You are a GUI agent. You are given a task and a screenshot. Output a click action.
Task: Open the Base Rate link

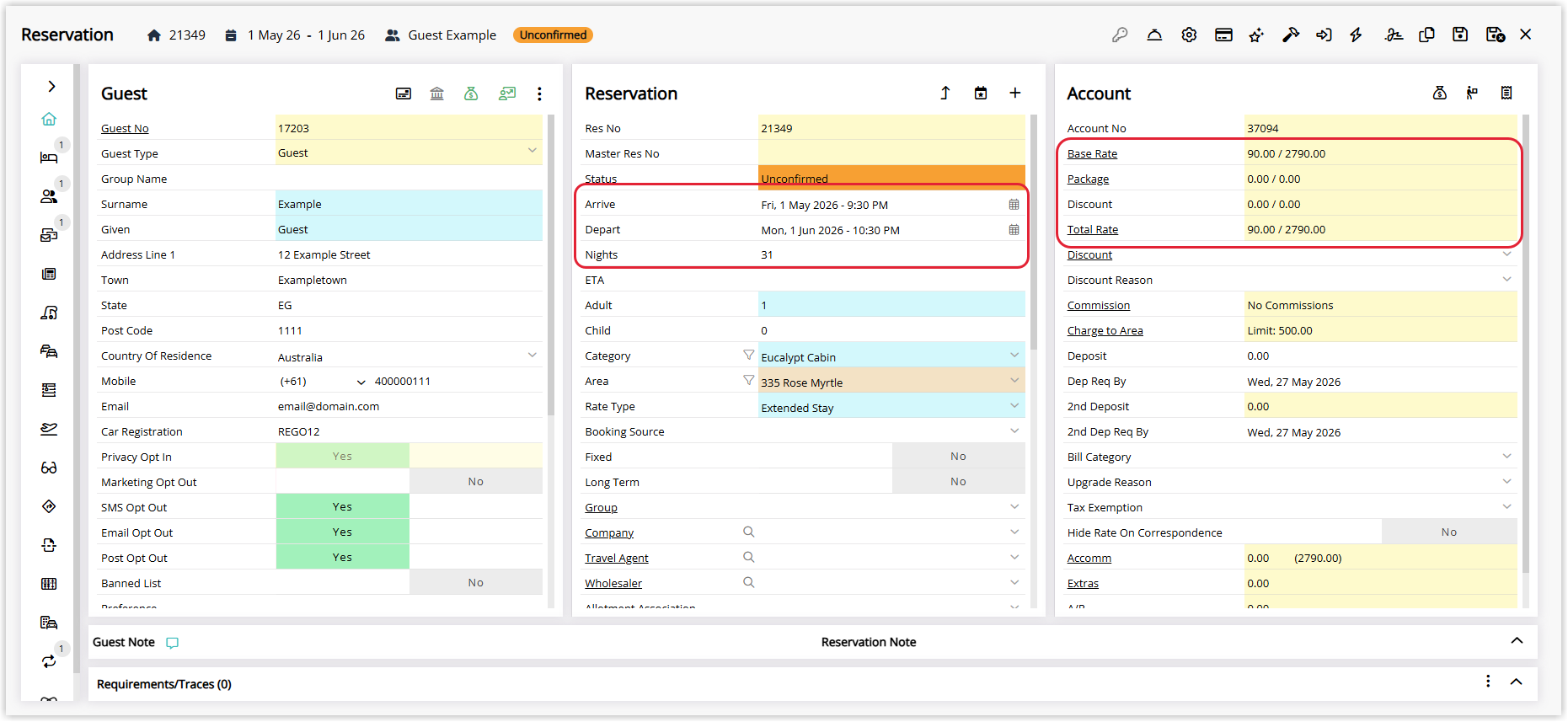point(1092,153)
